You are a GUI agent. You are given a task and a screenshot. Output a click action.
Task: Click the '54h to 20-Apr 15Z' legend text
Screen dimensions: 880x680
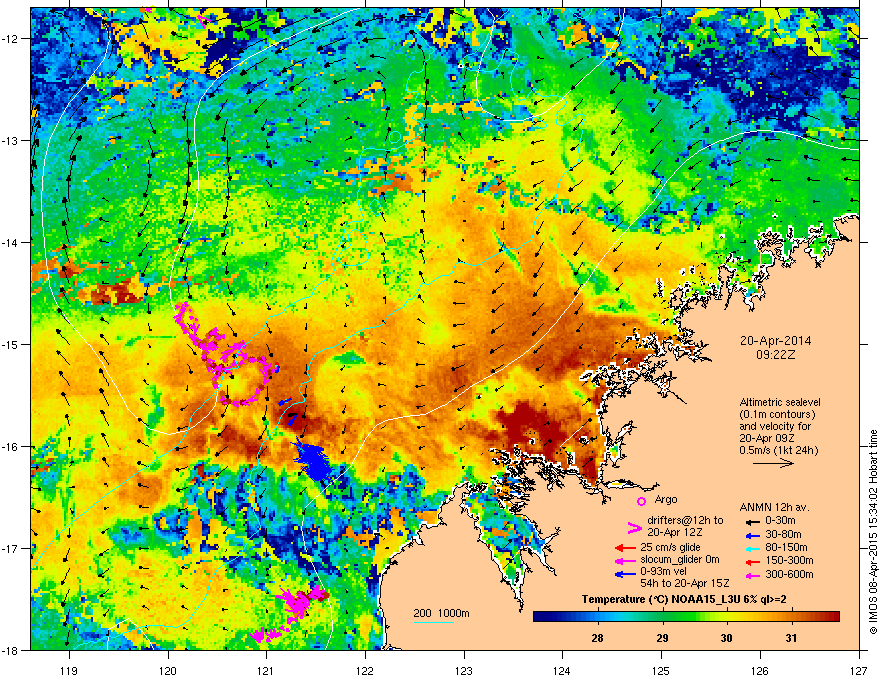[x=685, y=583]
